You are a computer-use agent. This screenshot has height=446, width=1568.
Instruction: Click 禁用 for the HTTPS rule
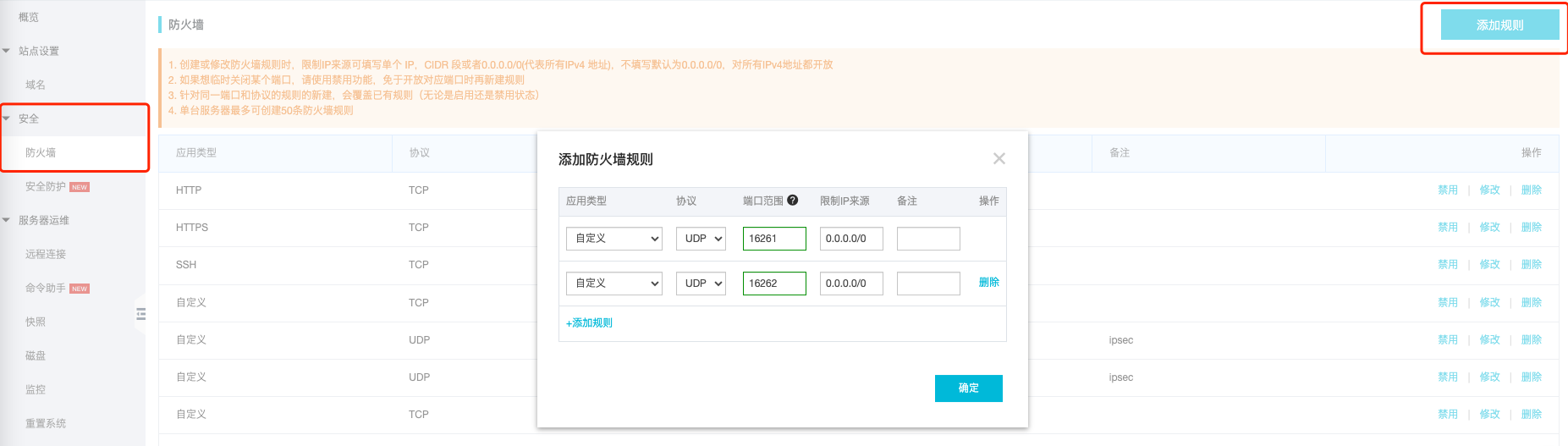[x=1448, y=228]
